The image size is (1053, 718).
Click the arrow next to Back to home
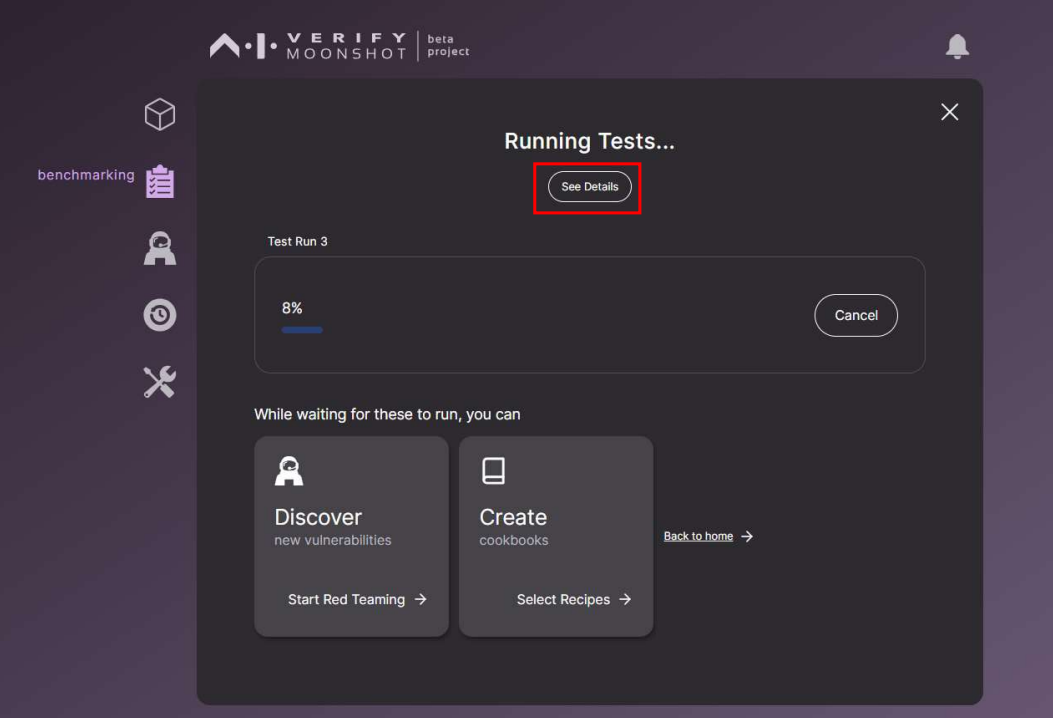[744, 536]
